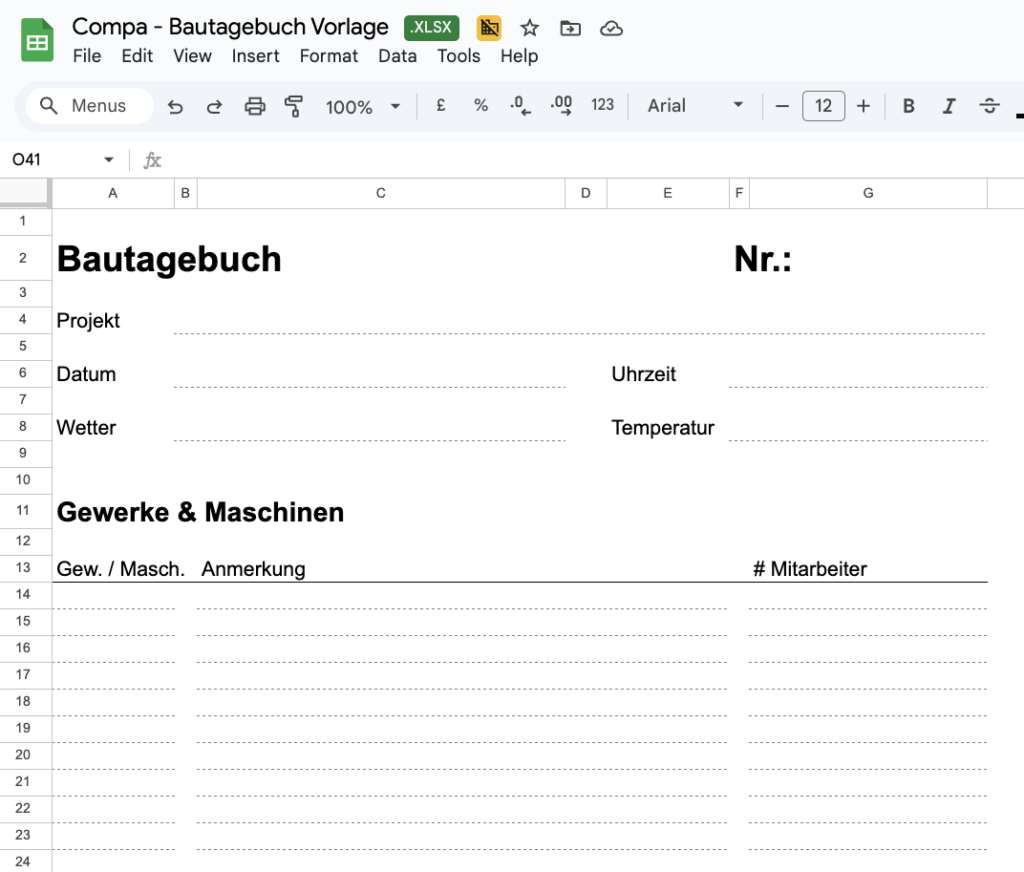This screenshot has height=872, width=1024.
Task: Activate the paint format roller
Action: pos(293,106)
